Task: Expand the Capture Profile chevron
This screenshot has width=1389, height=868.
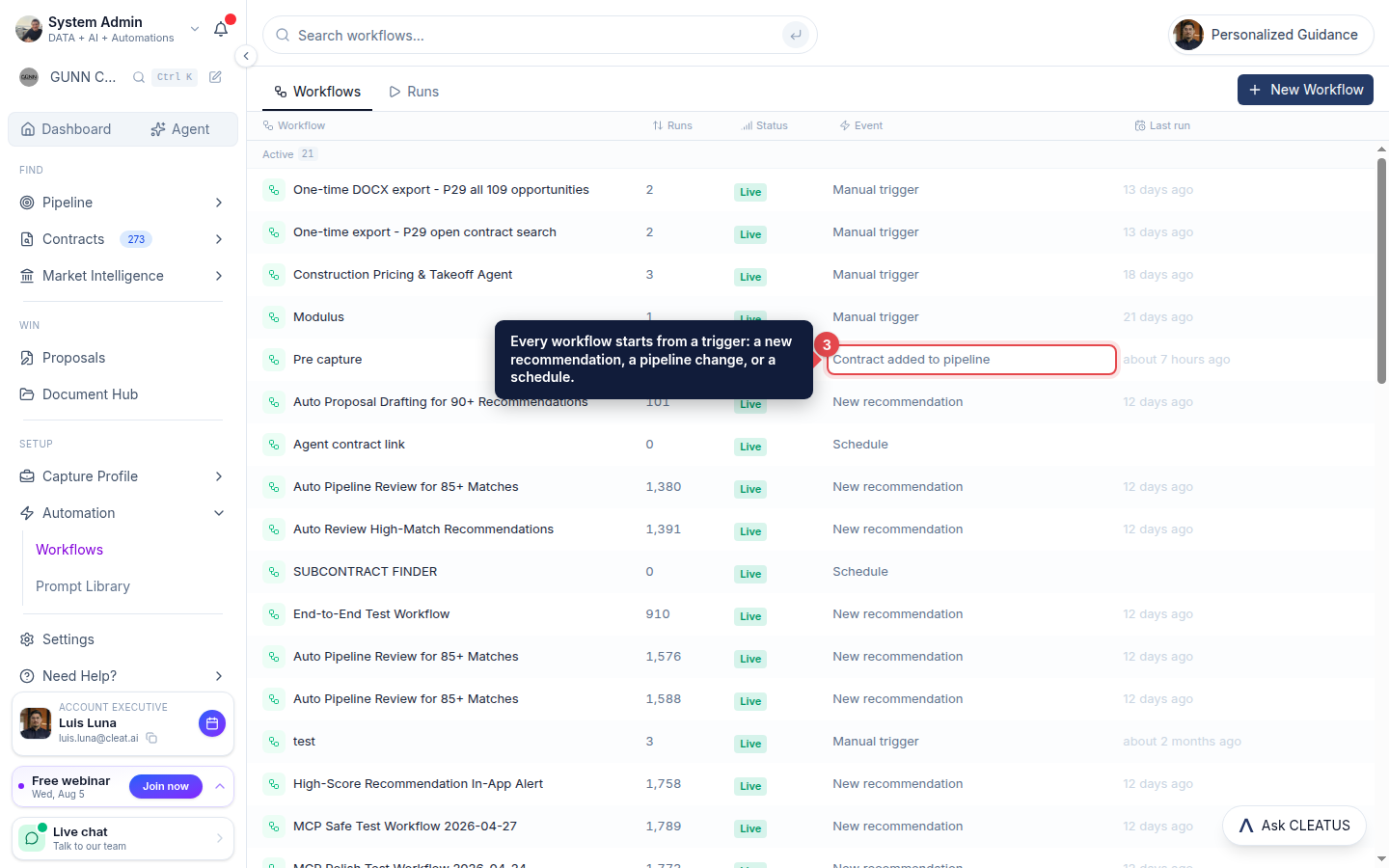Action: pos(219,476)
